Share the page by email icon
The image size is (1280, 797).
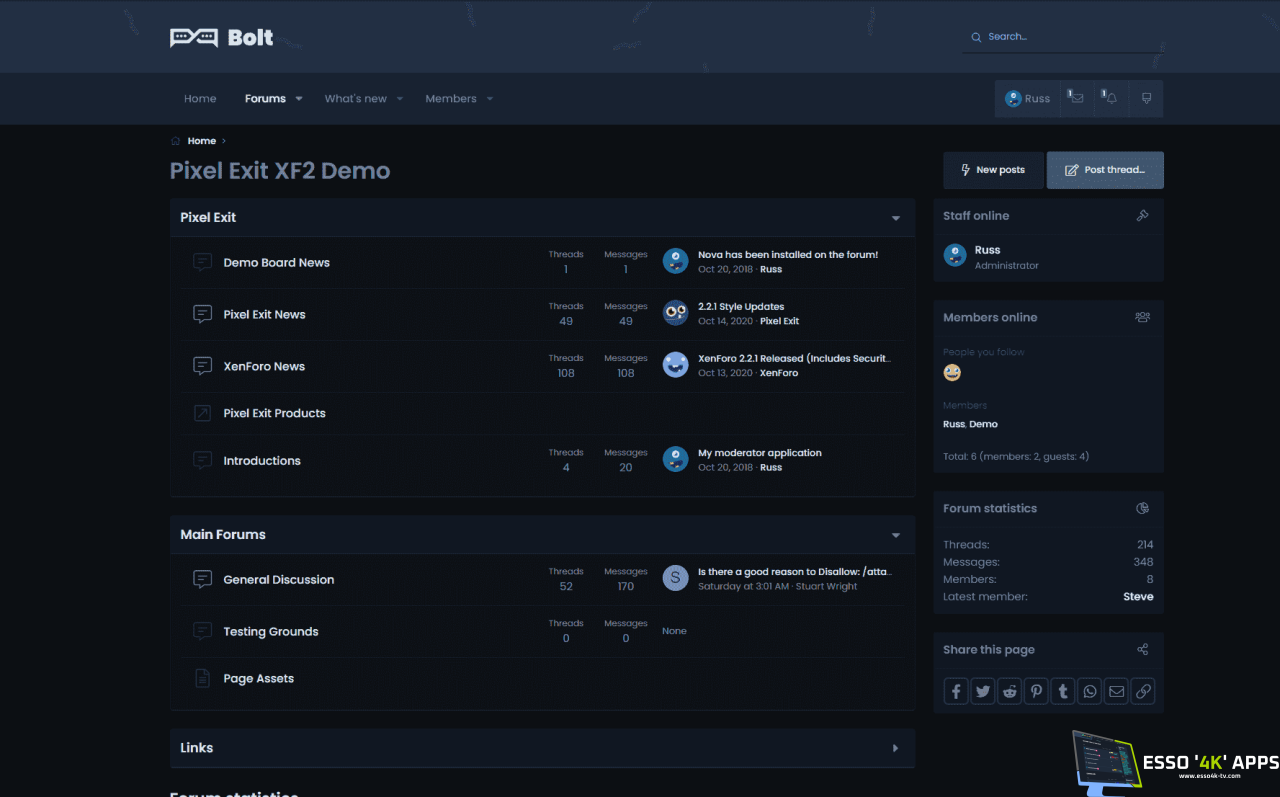[x=1116, y=691]
